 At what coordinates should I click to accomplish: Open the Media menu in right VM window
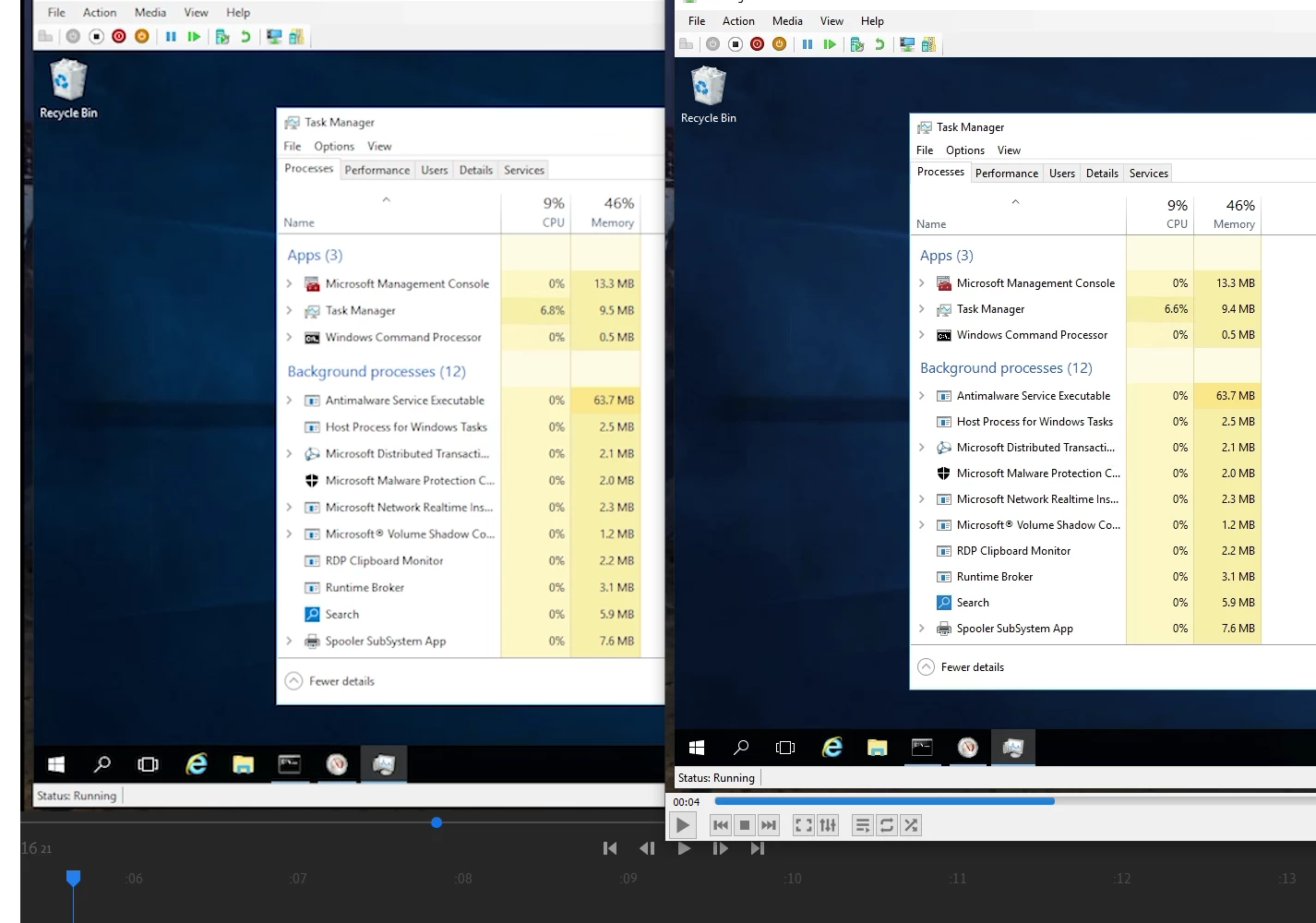[787, 20]
